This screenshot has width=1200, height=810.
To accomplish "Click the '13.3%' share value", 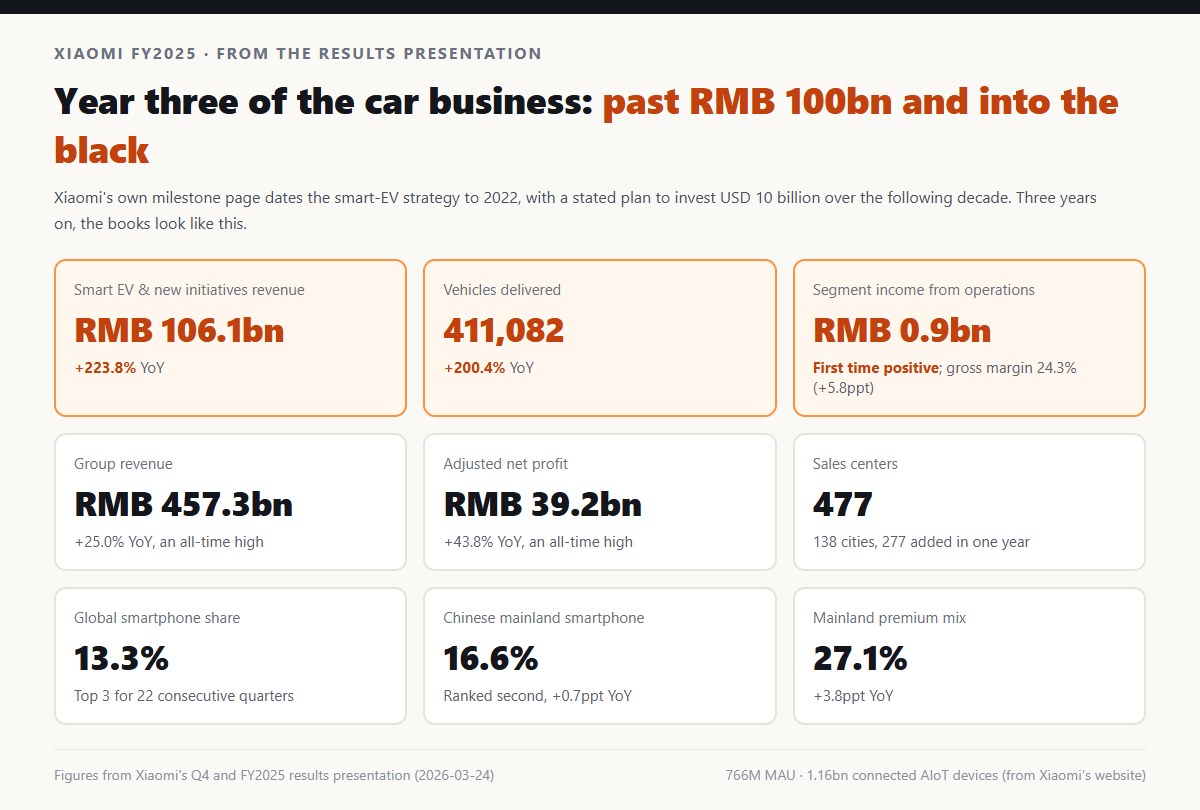I will 121,658.
